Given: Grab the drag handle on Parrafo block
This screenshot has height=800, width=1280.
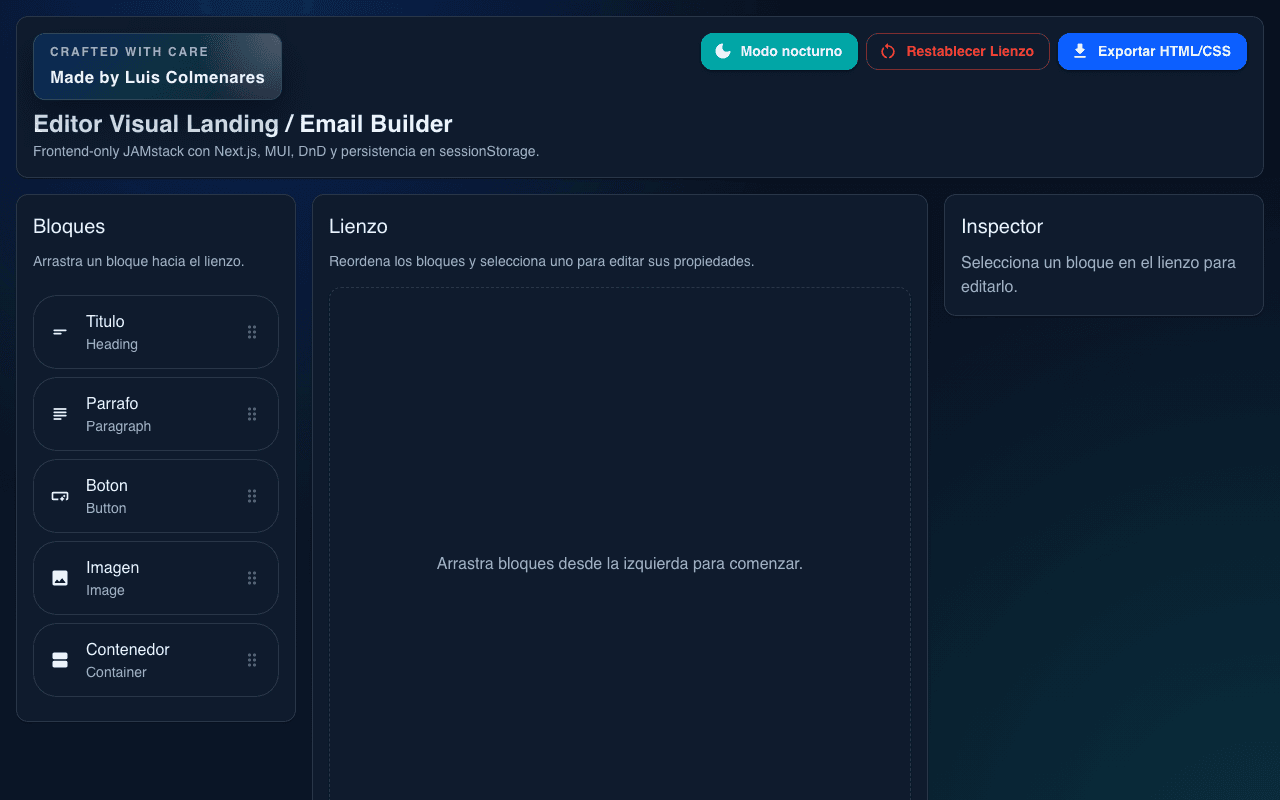Looking at the screenshot, I should (252, 414).
